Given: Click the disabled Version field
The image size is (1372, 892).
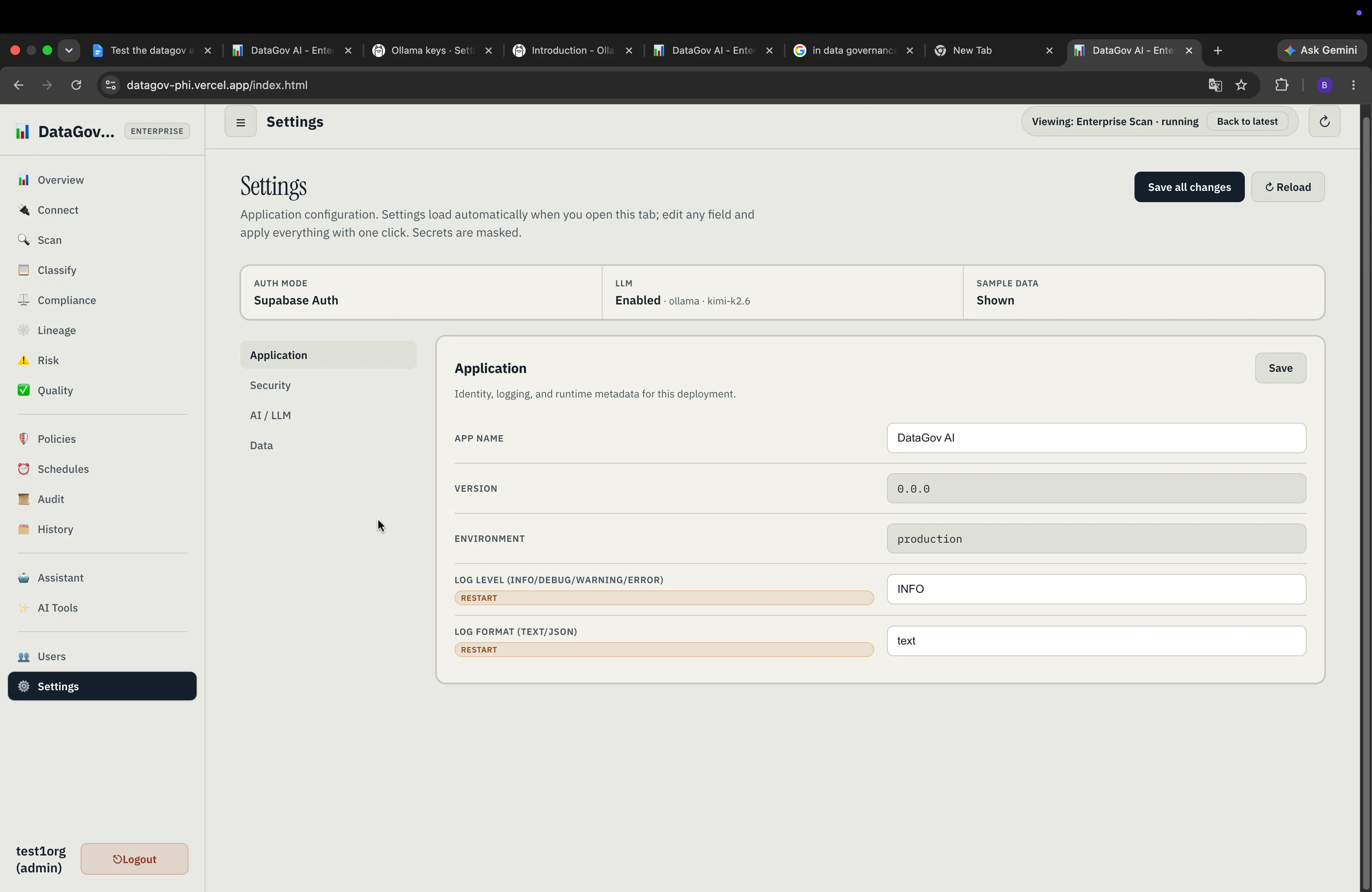Looking at the screenshot, I should [1096, 489].
